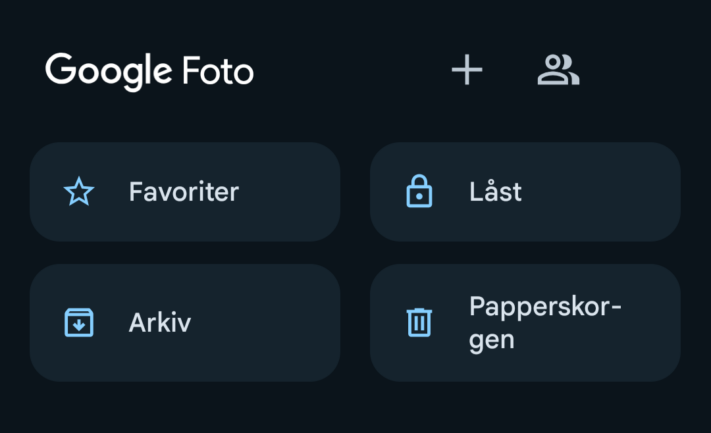Click the star icon beside Favoriter
The image size is (711, 433).
click(79, 191)
